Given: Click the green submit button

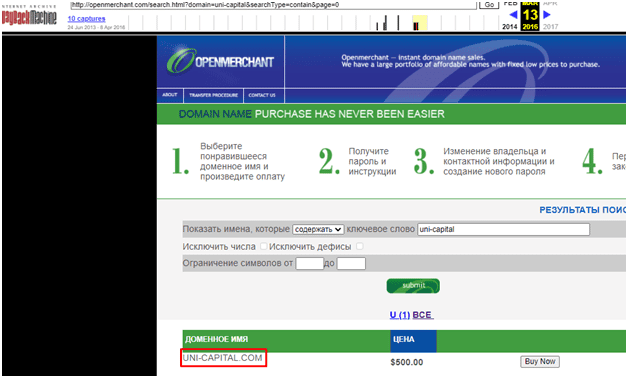Looking at the screenshot, I should (413, 286).
